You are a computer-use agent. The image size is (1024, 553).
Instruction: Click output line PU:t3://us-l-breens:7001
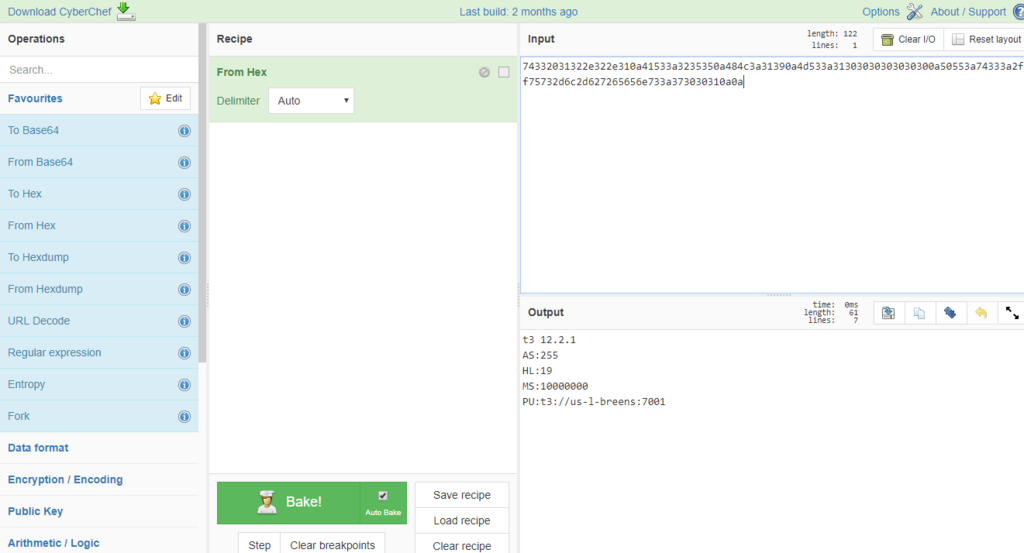[594, 402]
